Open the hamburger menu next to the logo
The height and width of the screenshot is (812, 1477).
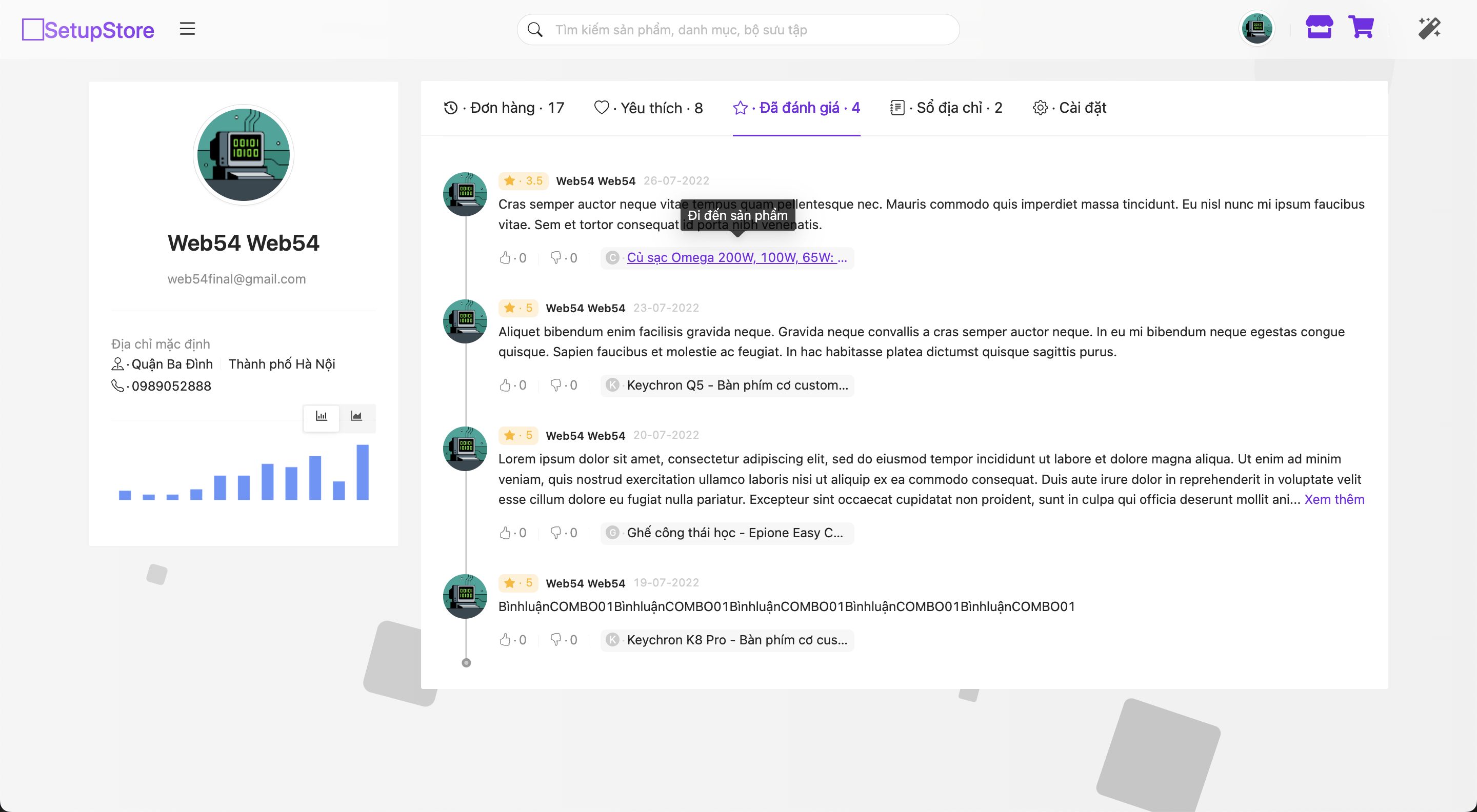187,29
